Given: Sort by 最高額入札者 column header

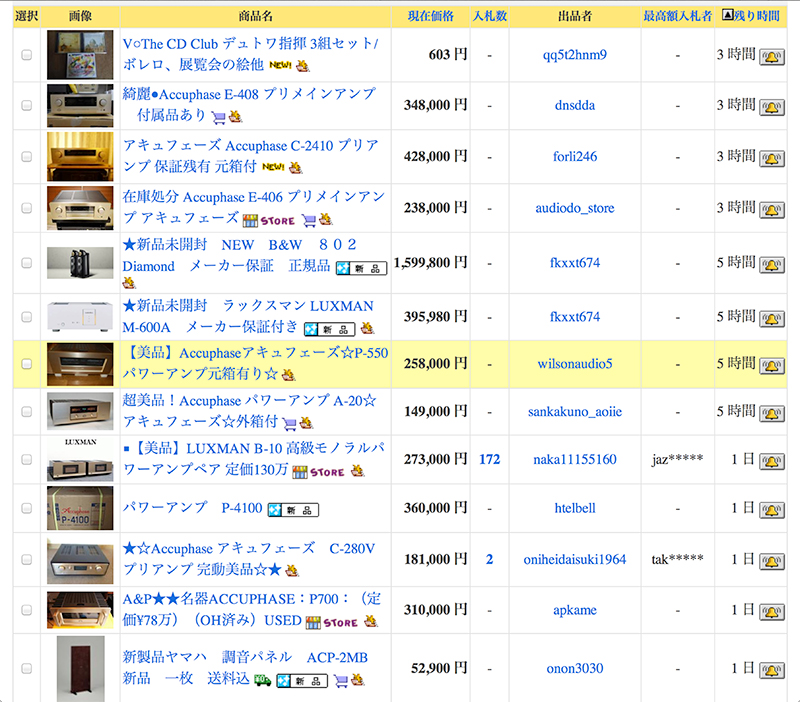Looking at the screenshot, I should click(x=678, y=16).
